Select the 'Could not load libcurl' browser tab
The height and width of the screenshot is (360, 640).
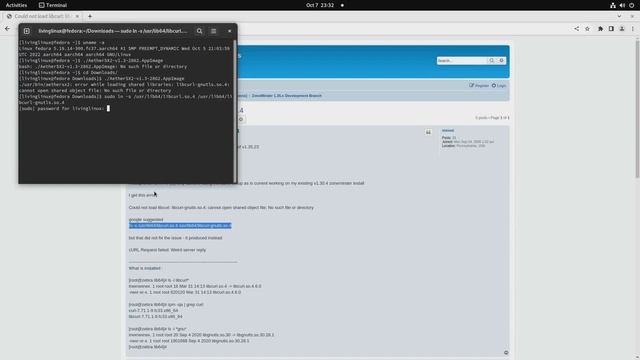pos(42,16)
